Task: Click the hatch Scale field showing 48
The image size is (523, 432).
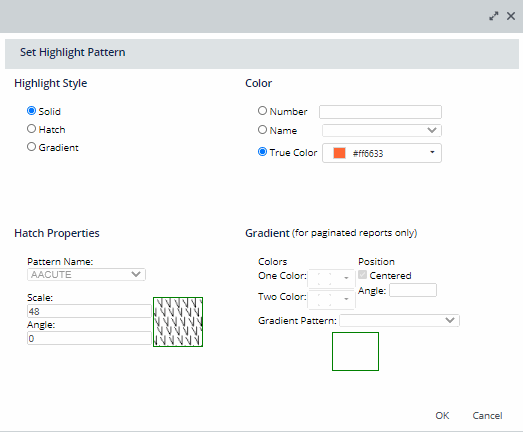Action: point(89,311)
